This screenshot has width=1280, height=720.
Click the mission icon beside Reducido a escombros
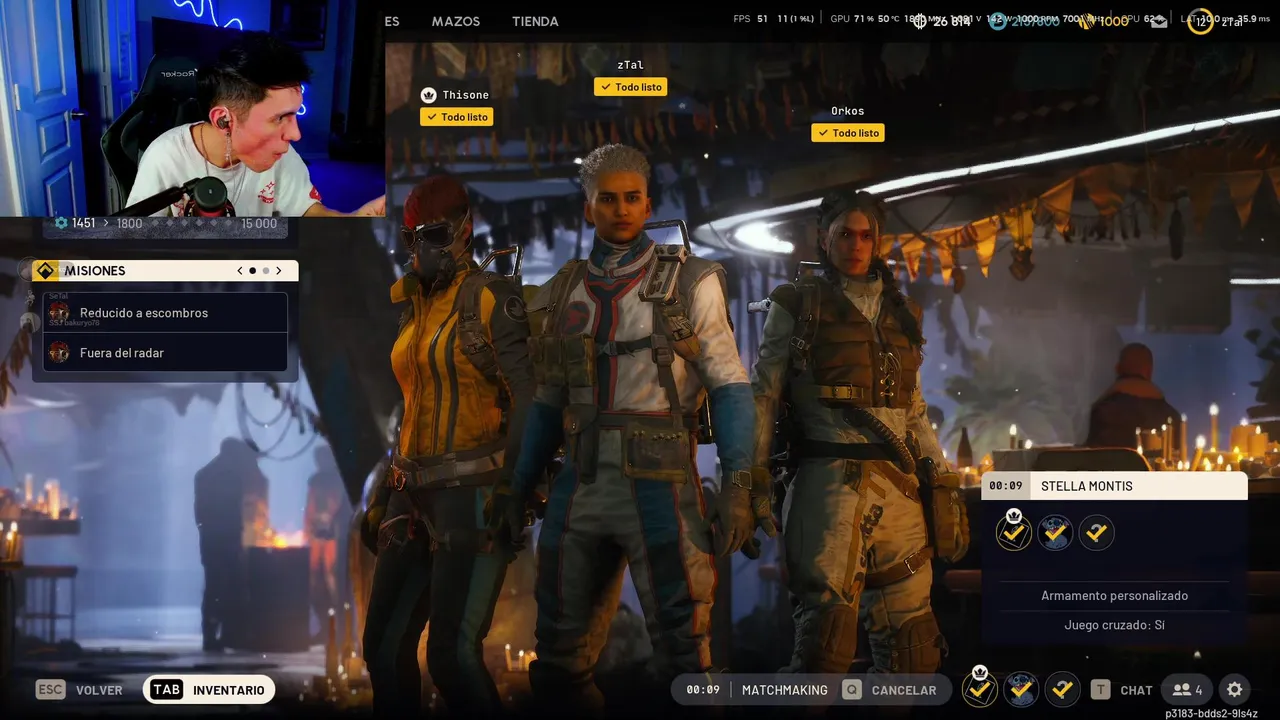tap(60, 312)
